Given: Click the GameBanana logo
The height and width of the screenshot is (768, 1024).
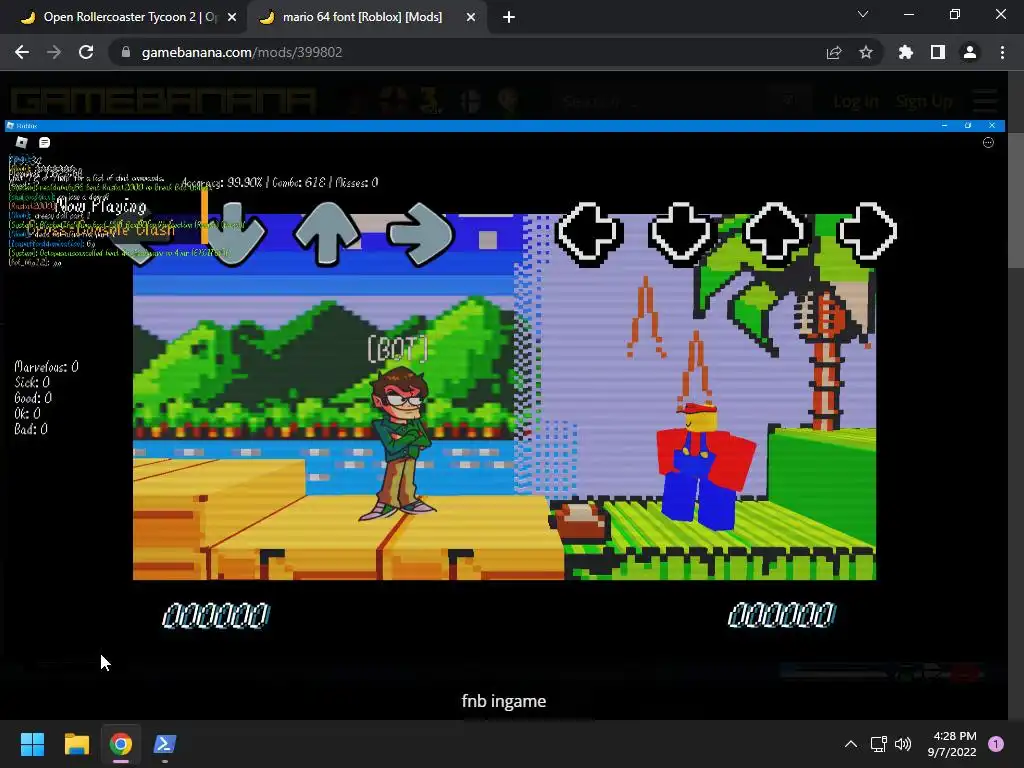Looking at the screenshot, I should tap(163, 101).
